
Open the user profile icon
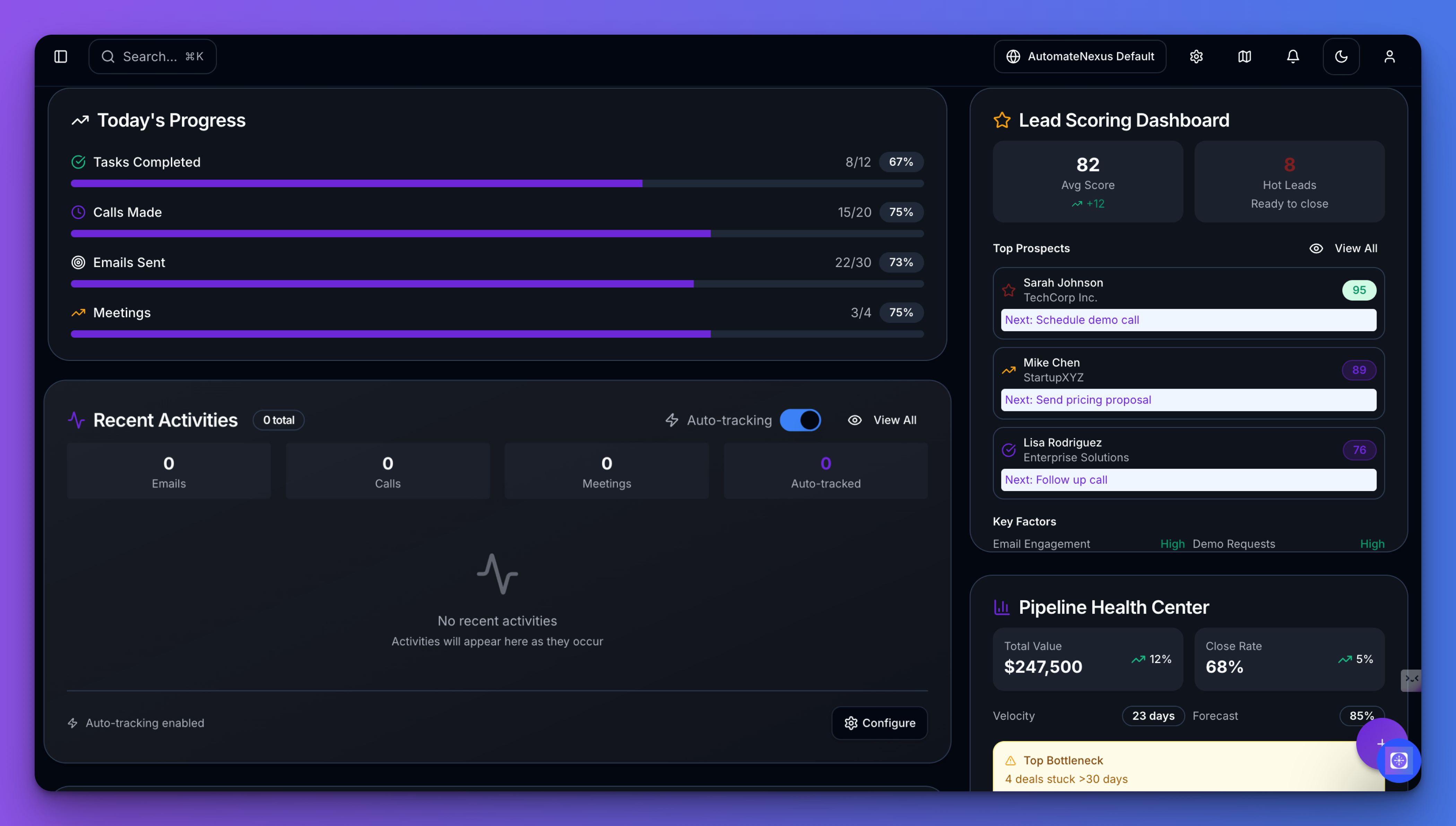pyautogui.click(x=1390, y=56)
